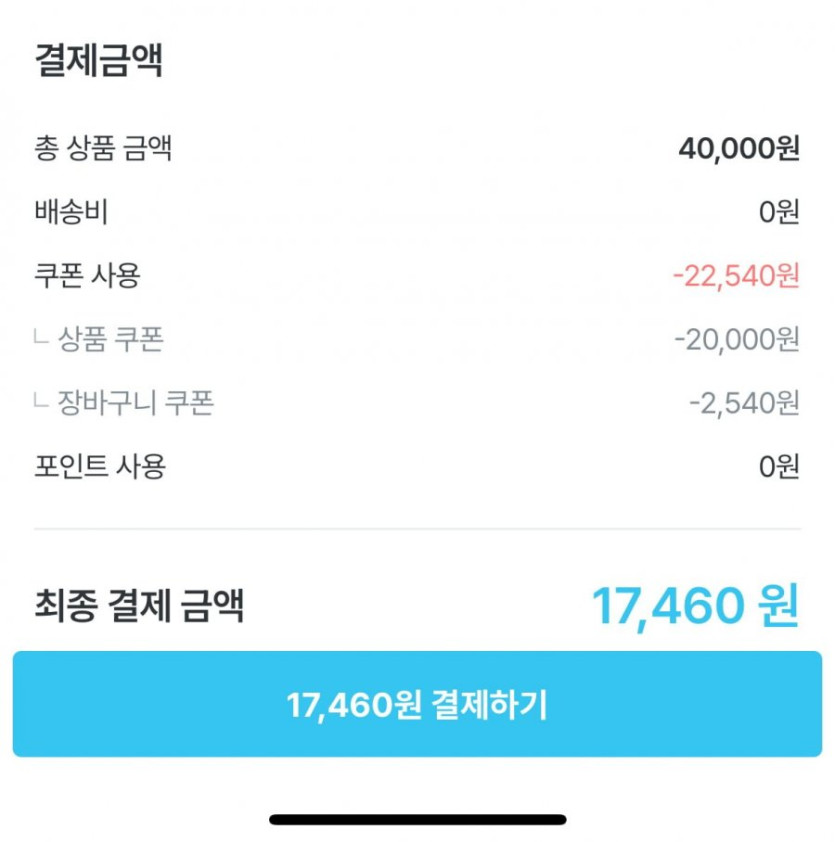Click the indent marker before 장바구니 쿠폰
835x842 pixels.
[41, 403]
